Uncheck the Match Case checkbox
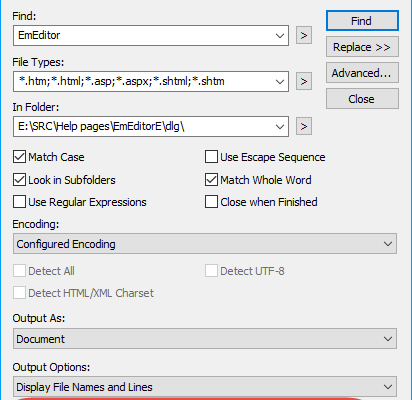The width and height of the screenshot is (412, 400). [19, 157]
